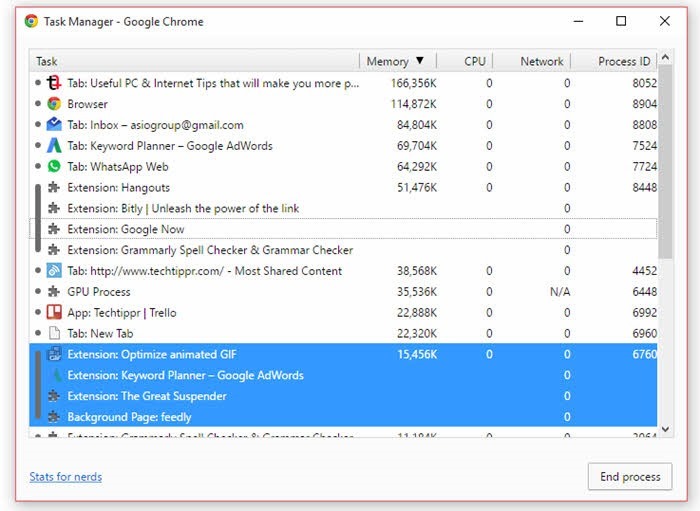Click the New Tab page icon

(54, 333)
